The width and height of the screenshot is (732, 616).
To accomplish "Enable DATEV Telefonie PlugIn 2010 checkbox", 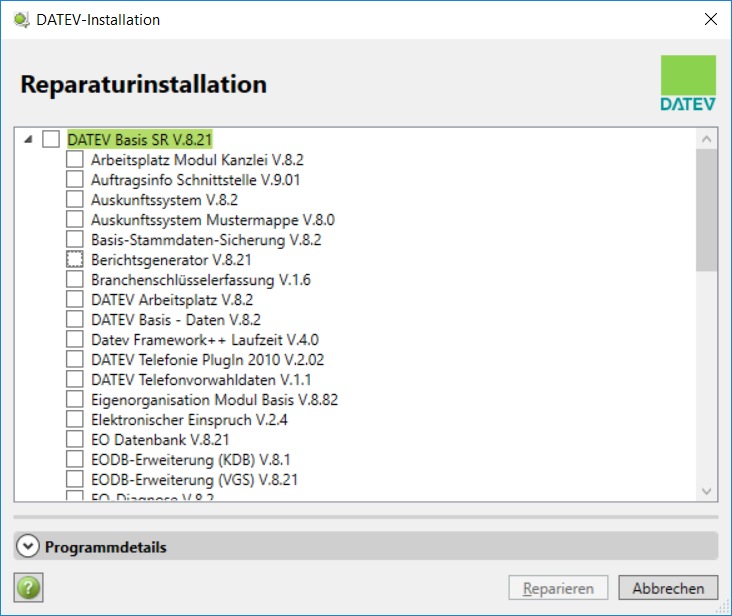I will (75, 359).
